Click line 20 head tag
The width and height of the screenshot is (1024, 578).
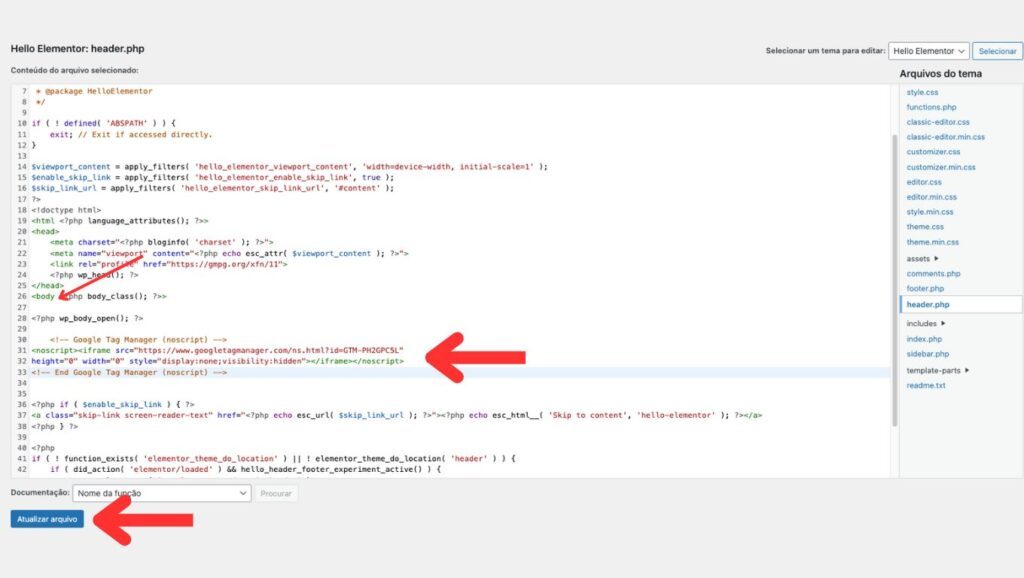(x=45, y=231)
